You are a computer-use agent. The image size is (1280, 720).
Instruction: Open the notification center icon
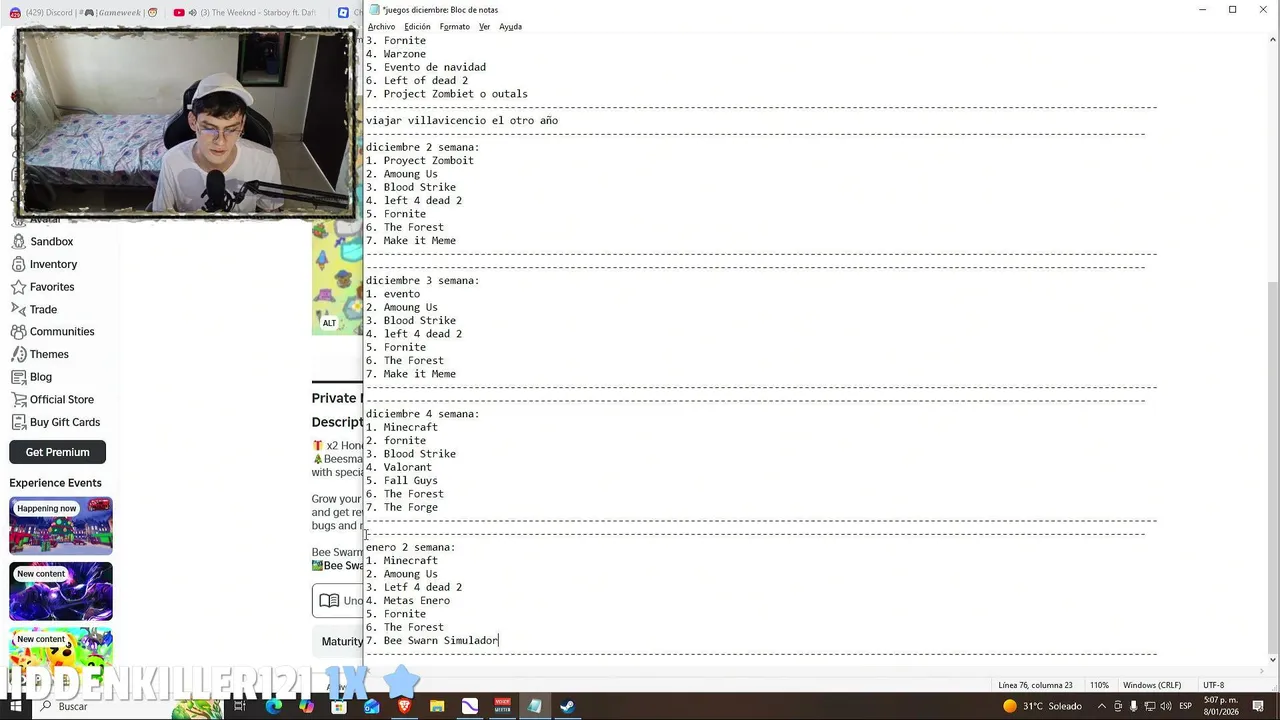1260,706
